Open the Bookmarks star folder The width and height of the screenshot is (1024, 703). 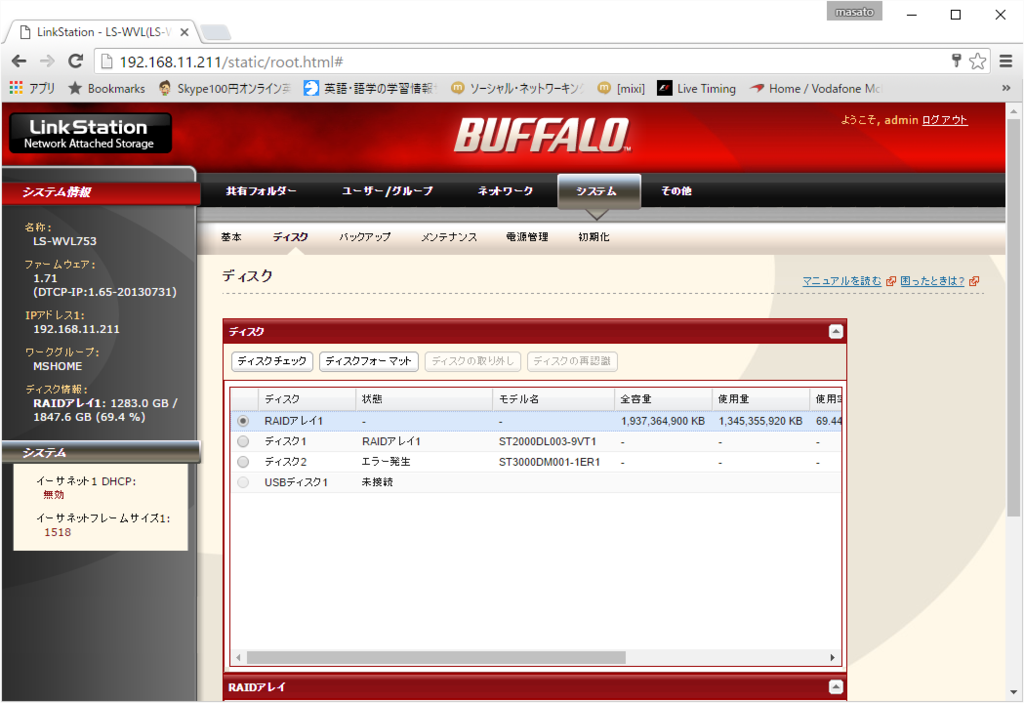click(x=106, y=88)
